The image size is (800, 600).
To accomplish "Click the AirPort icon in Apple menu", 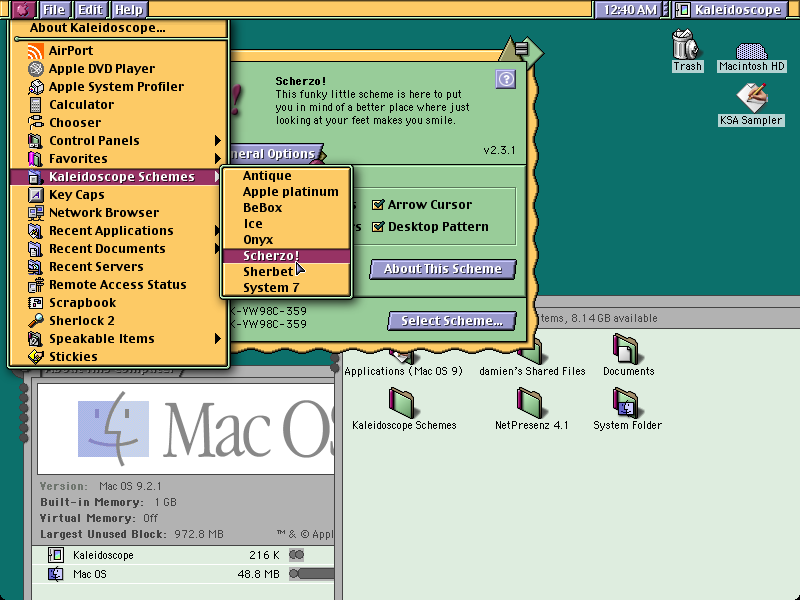I will point(35,51).
